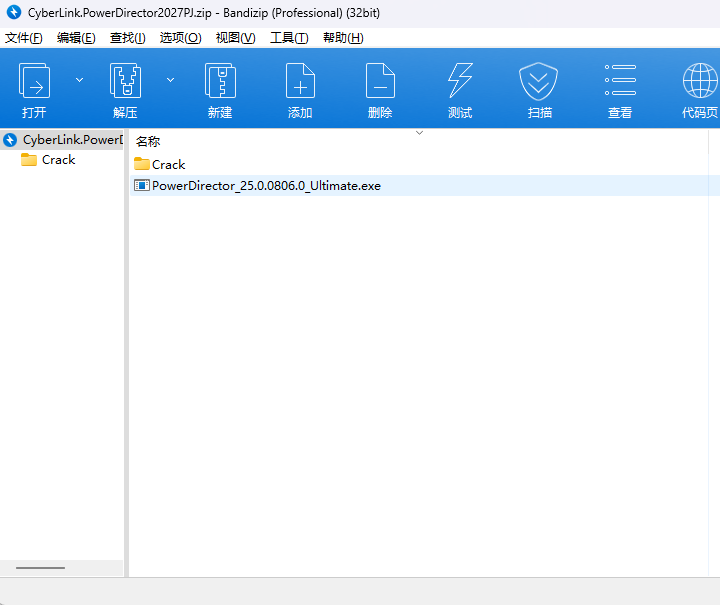
Task: Select PowerDirector_25.0.0806.0_Ultimate.exe file row
Action: [x=425, y=185]
